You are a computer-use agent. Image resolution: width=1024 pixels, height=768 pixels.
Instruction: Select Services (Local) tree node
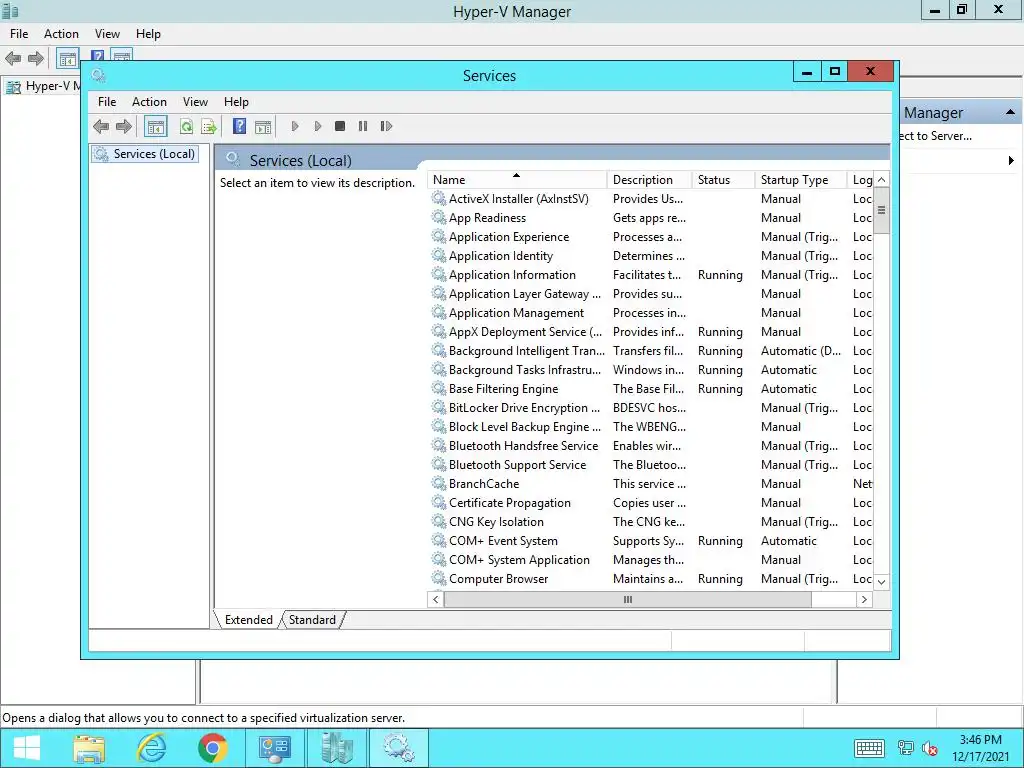[x=145, y=154]
